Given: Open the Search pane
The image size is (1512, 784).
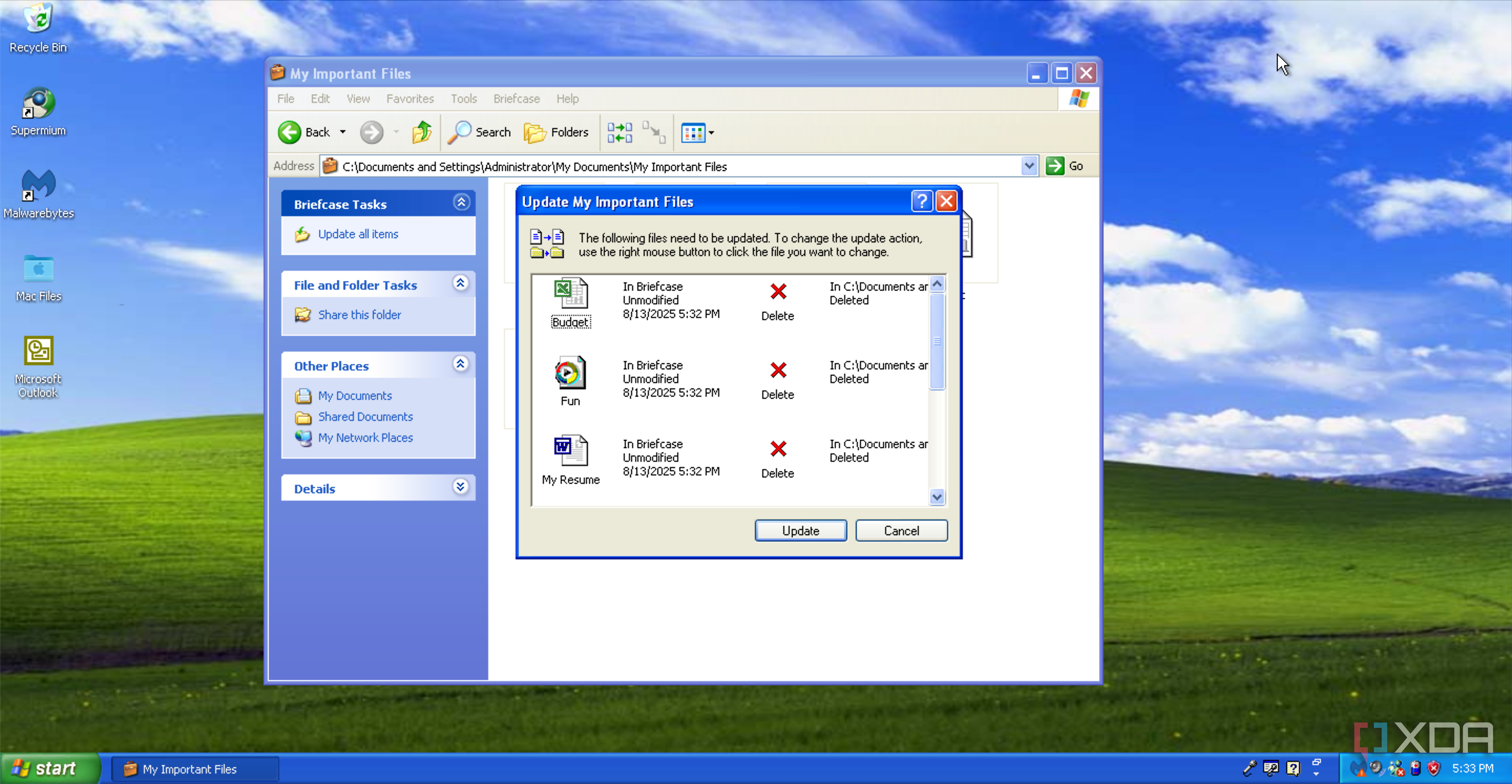Looking at the screenshot, I should tap(479, 133).
